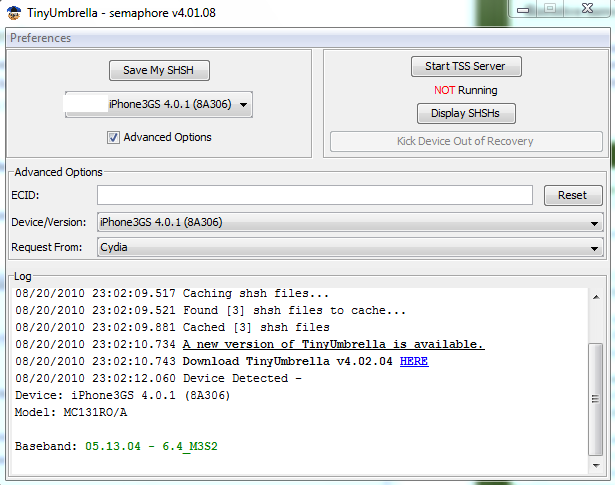
Task: Click the Display SHSHs button
Action: [x=465, y=113]
